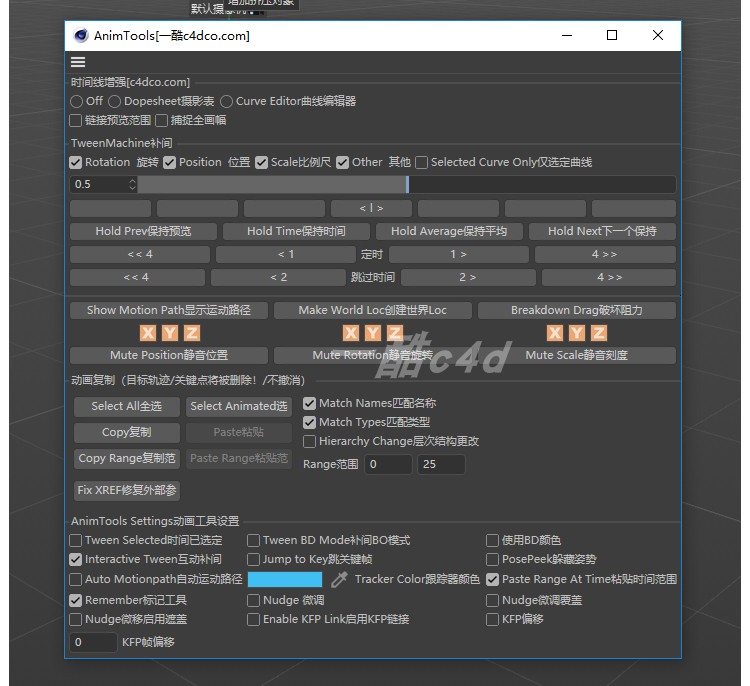Toggle Y axis above Mute Rotation
The width and height of the screenshot is (750, 686).
point(373,333)
